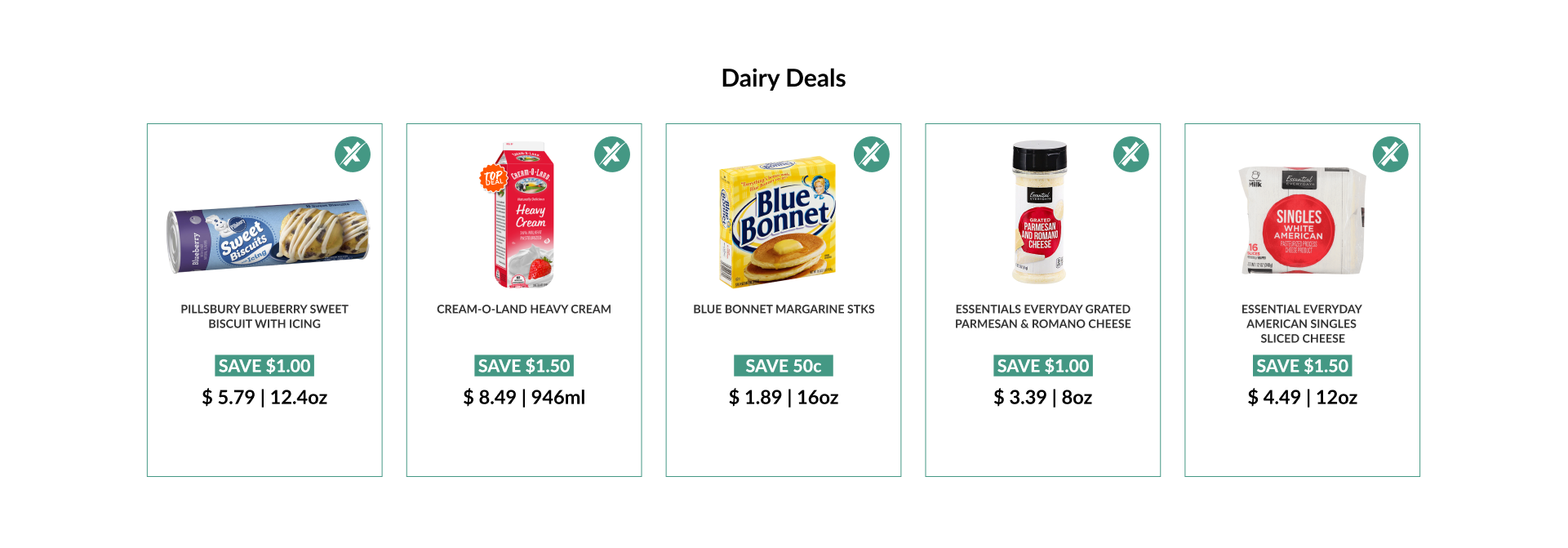Click SAVE $1.50 label on Heavy Cream
Image resolution: width=1568 pixels, height=548 pixels.
coord(524,366)
